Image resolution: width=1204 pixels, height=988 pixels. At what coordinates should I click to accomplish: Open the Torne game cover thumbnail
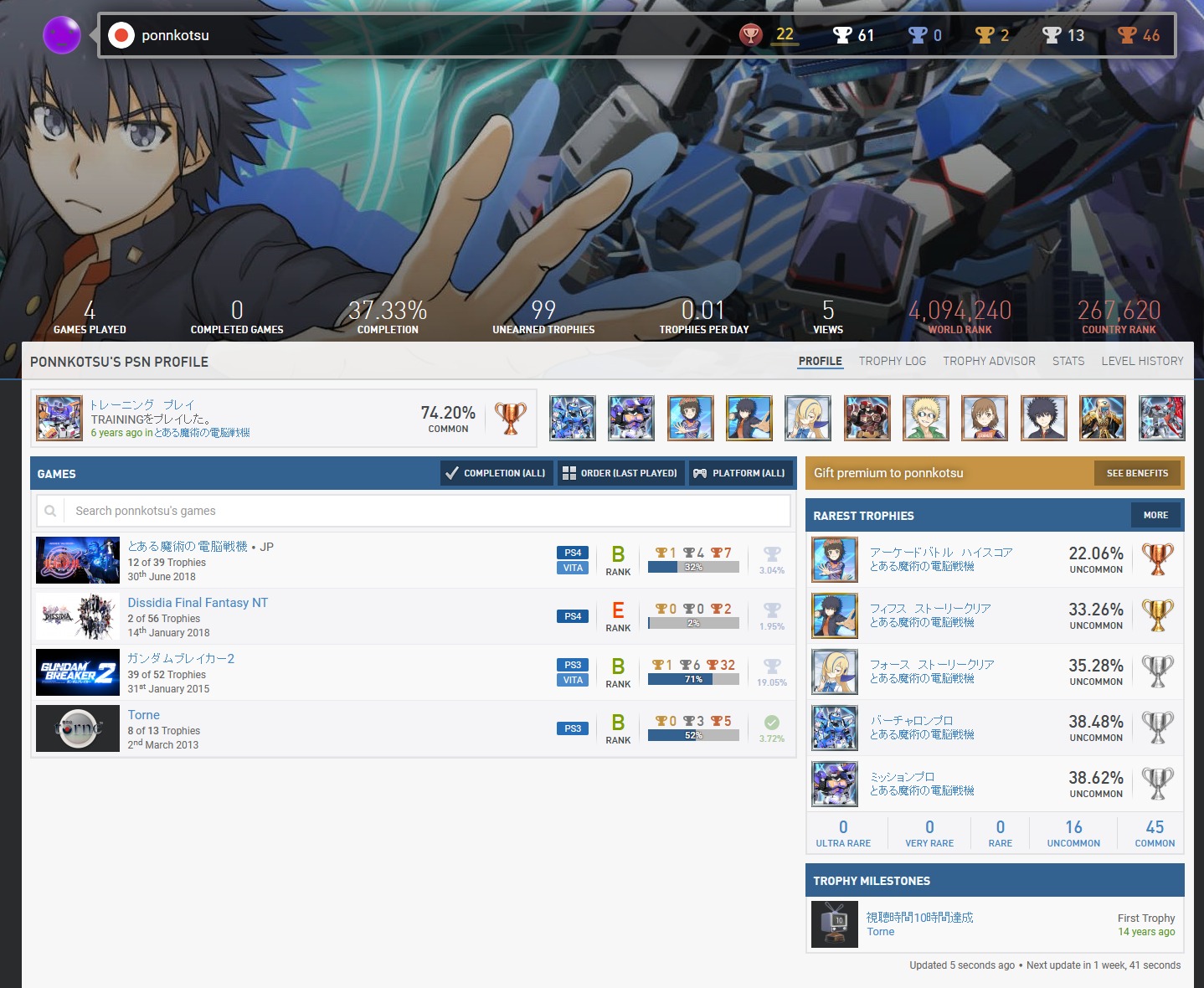78,728
